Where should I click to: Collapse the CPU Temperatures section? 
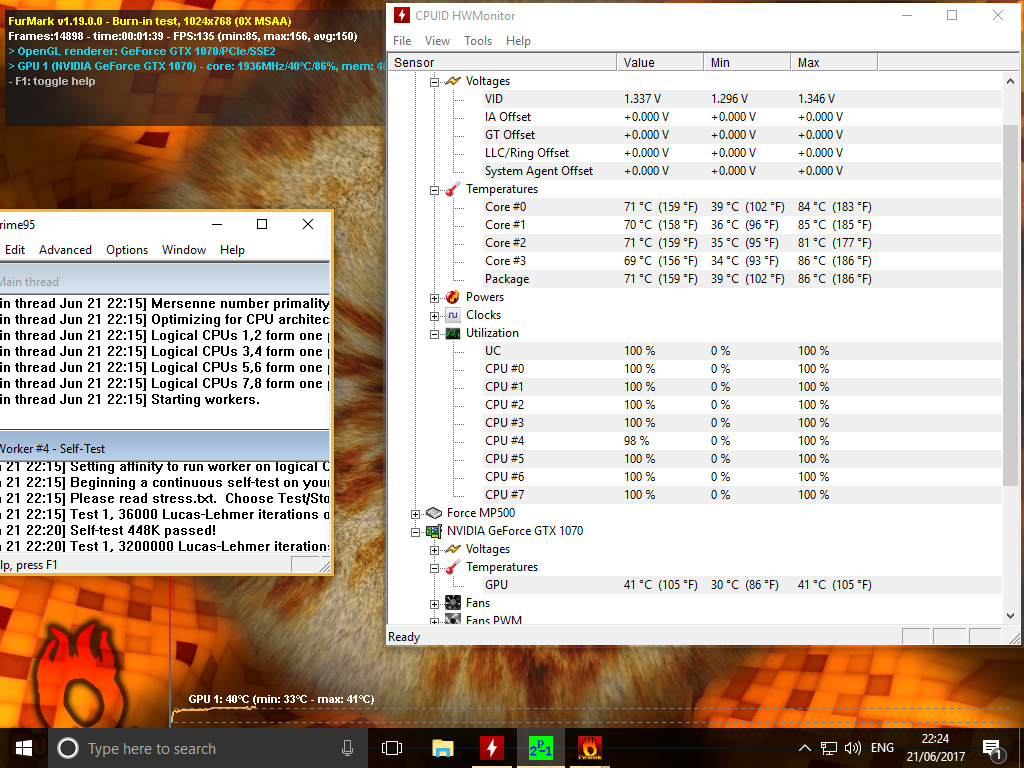tap(434, 190)
